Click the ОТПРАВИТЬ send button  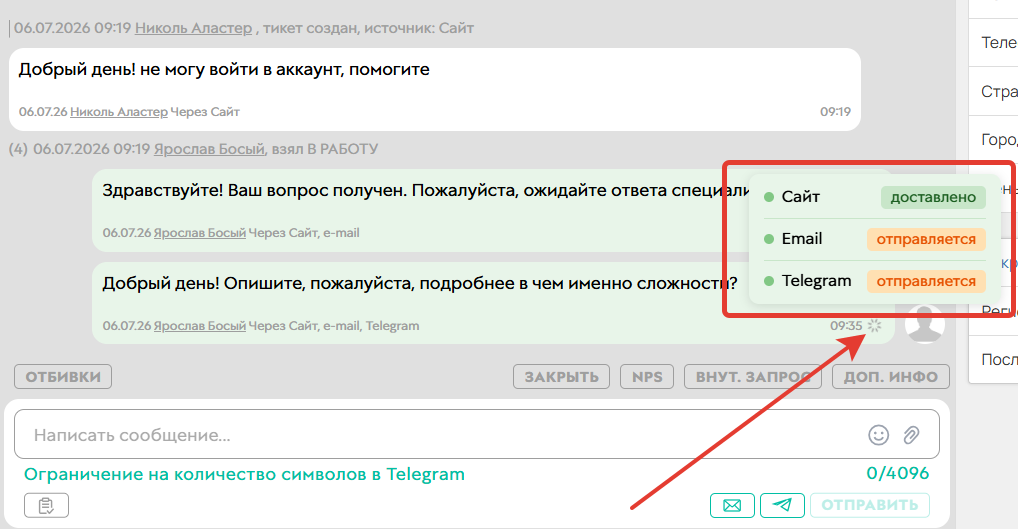(x=870, y=506)
